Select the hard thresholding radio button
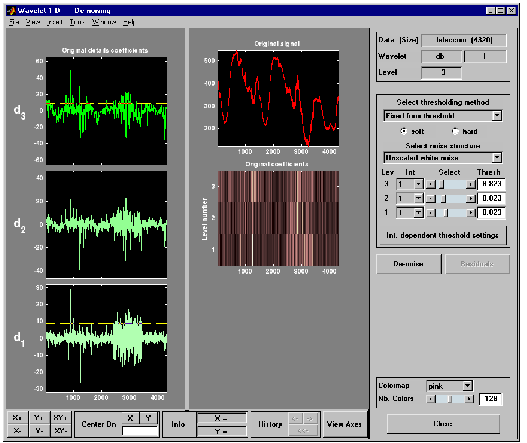Image resolution: width=527 pixels, height=443 pixels. [x=455, y=131]
